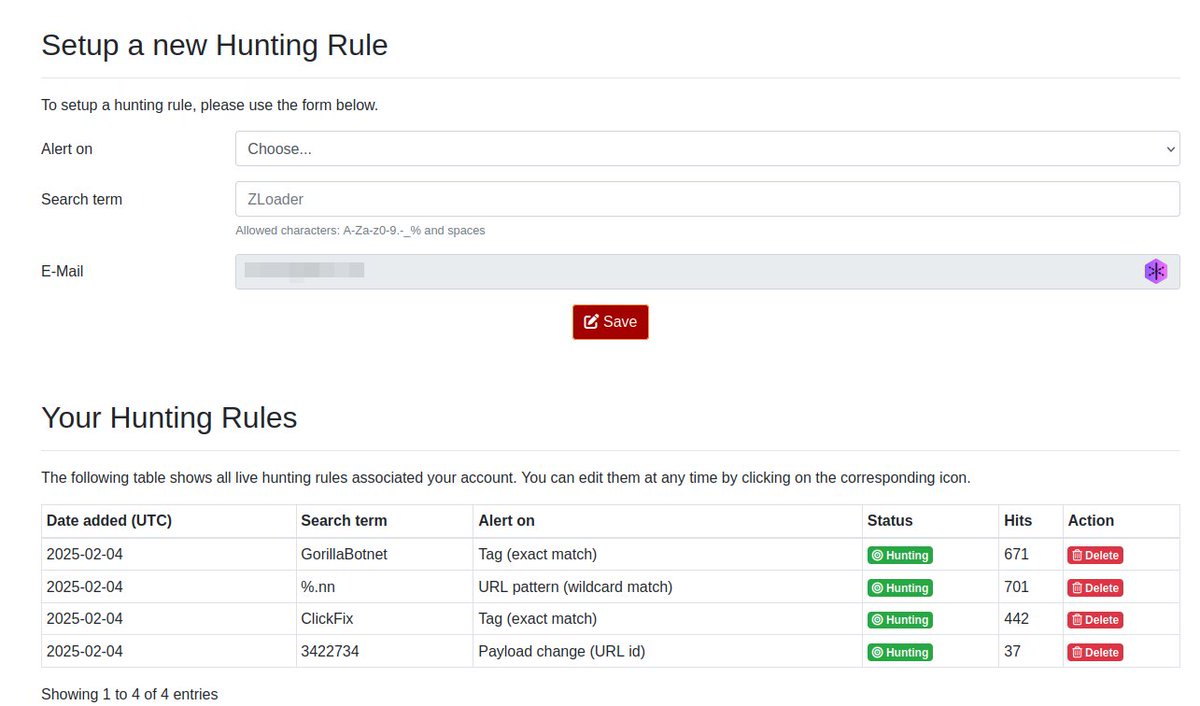Click the purple hexagon icon in the E-Mail field
1200x706 pixels.
[1155, 270]
